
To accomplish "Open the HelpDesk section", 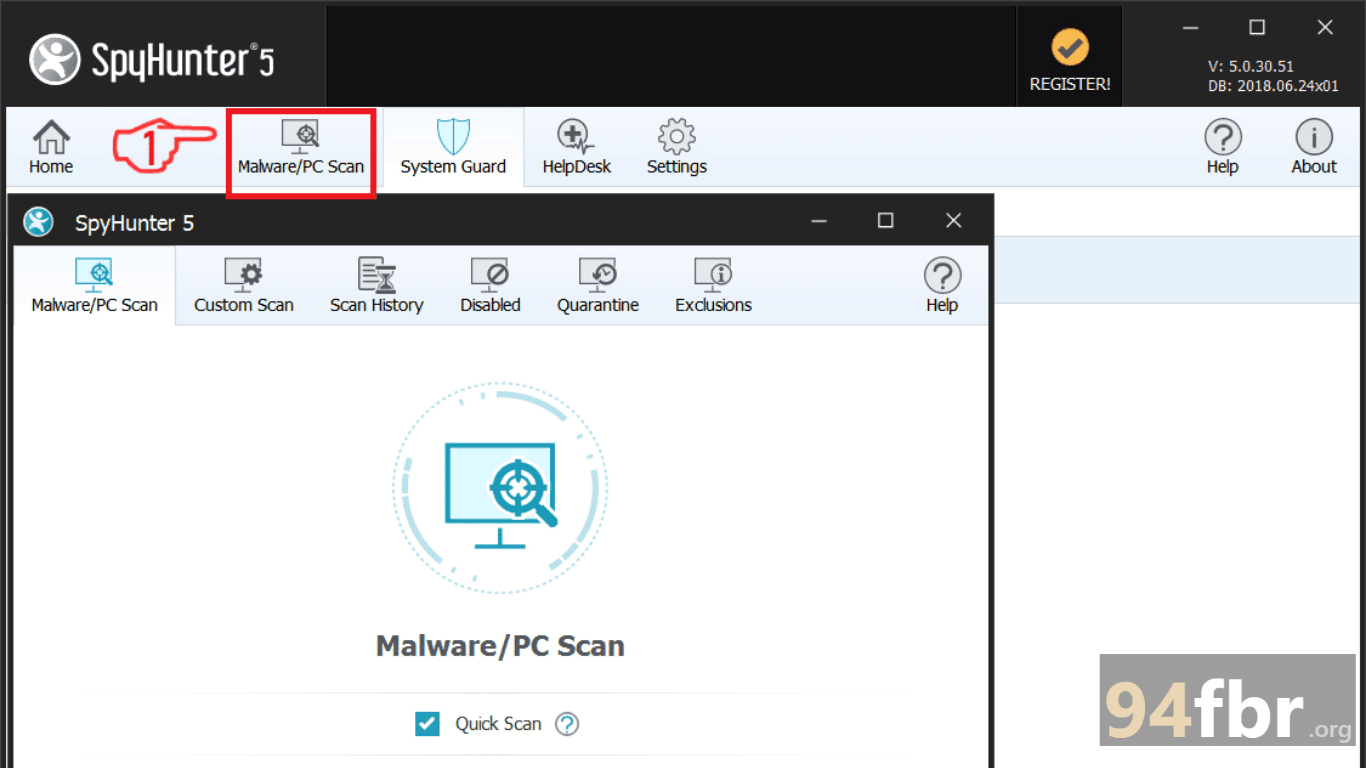I will click(577, 147).
